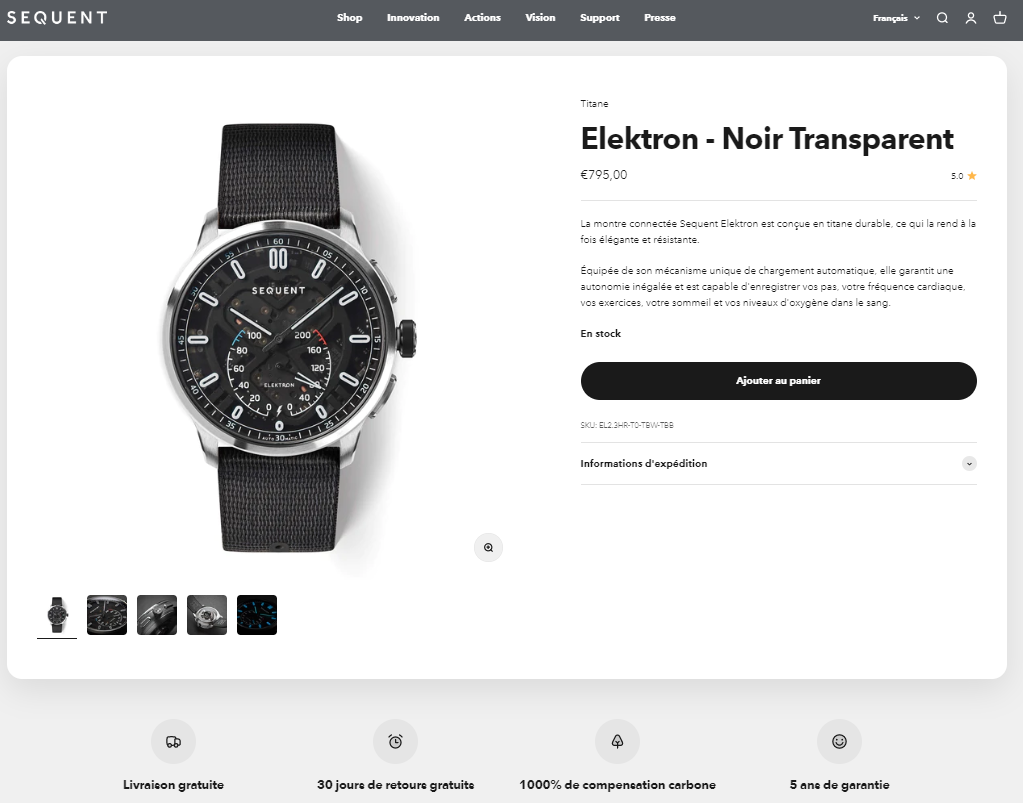Click the alarm clock return icon
This screenshot has width=1023, height=803.
coord(395,742)
